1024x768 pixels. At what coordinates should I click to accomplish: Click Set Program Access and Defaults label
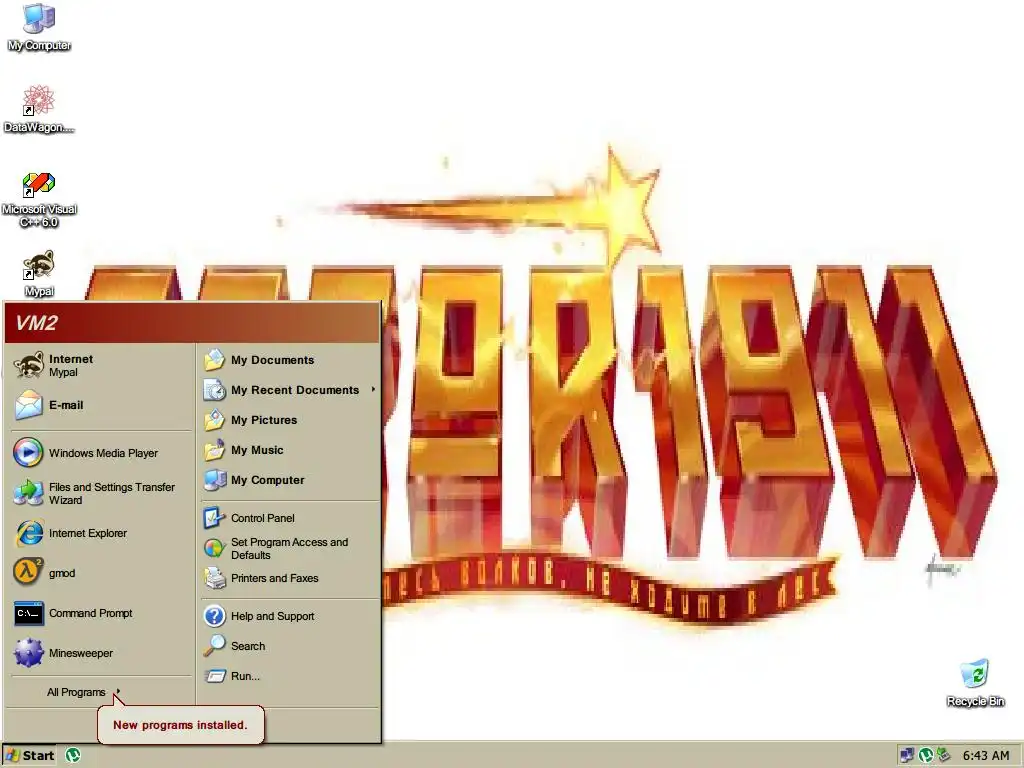click(289, 549)
